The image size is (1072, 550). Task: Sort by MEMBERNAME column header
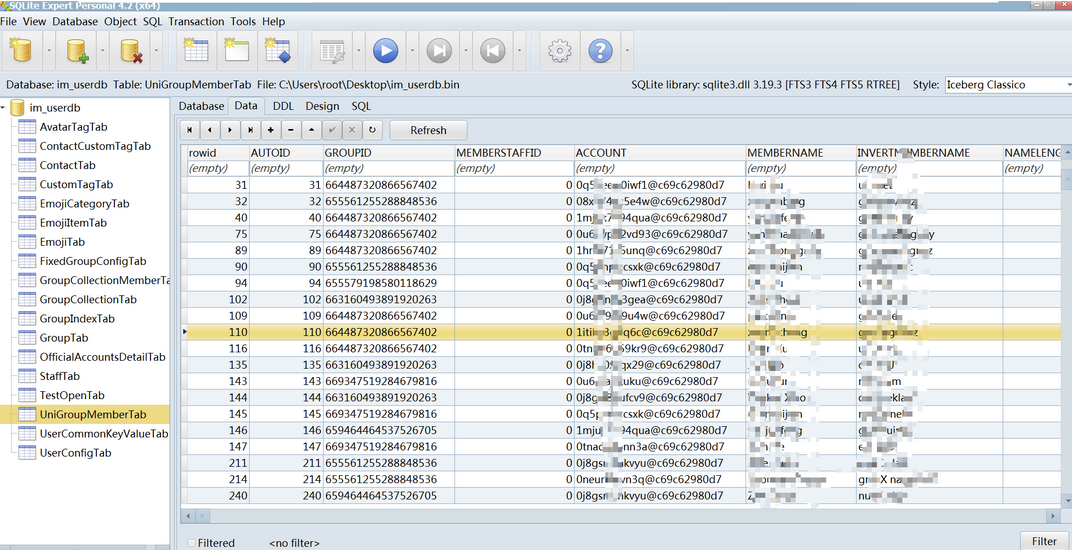pos(801,153)
